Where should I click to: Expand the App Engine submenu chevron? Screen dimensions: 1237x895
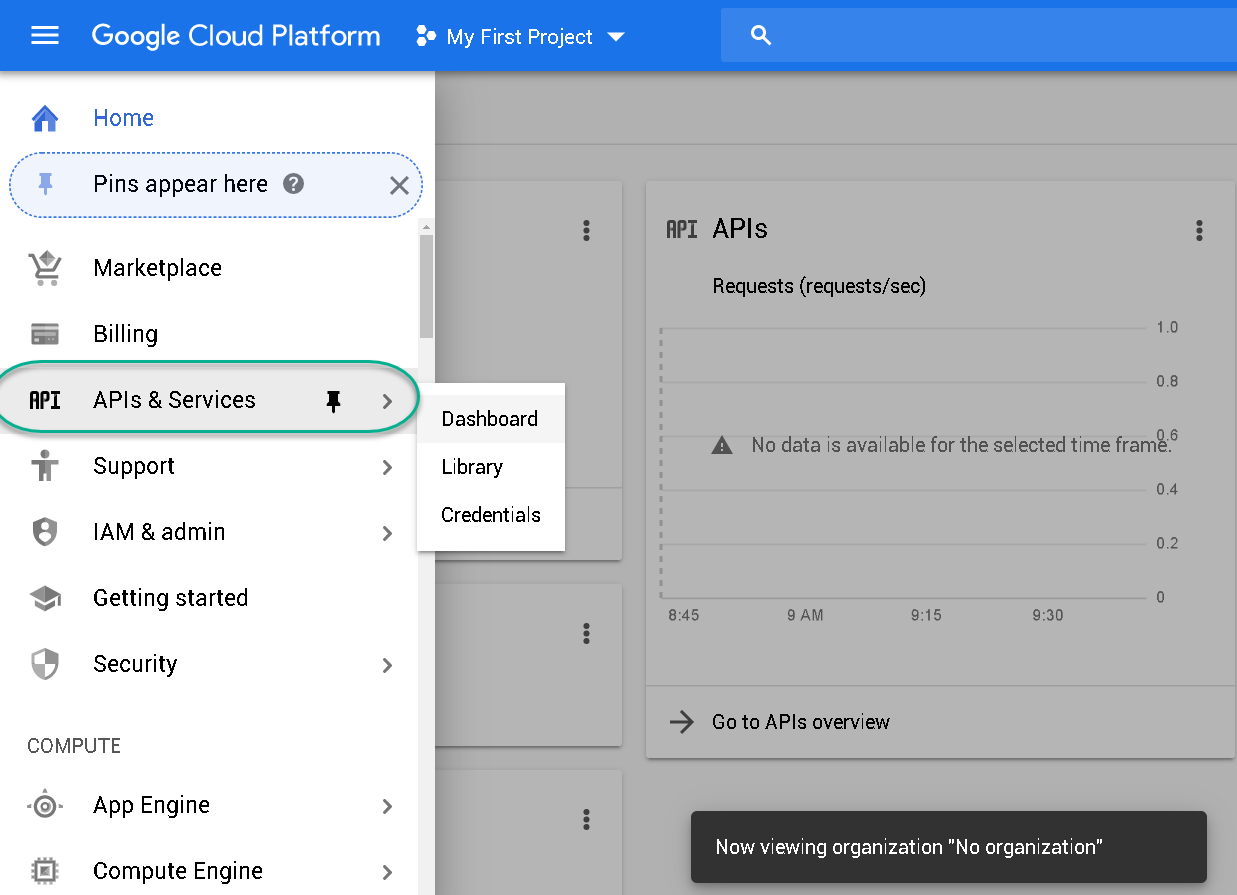point(387,806)
